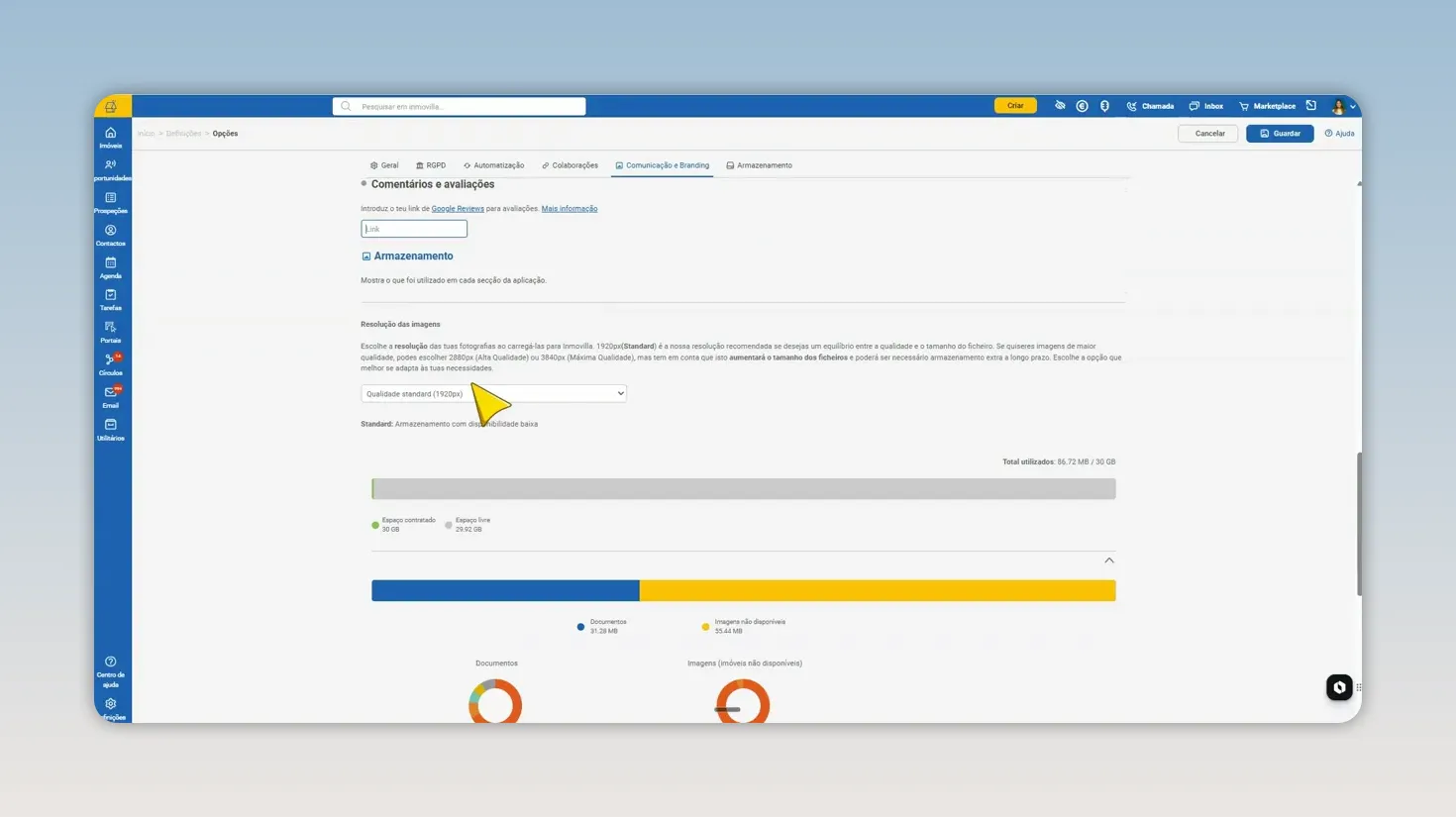The image size is (1456, 817).
Task: Switch to the Armazenamento tab
Action: pos(759,165)
